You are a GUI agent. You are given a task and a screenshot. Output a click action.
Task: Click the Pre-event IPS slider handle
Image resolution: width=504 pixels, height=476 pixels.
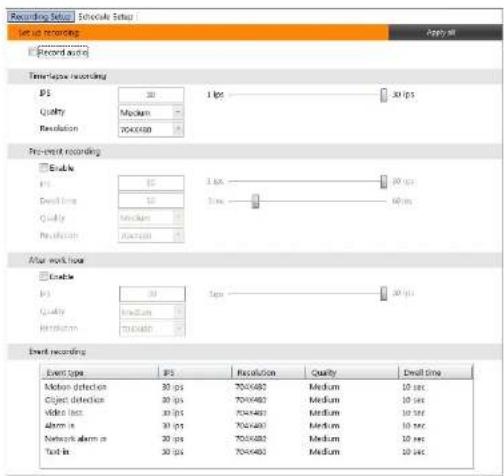pos(384,182)
